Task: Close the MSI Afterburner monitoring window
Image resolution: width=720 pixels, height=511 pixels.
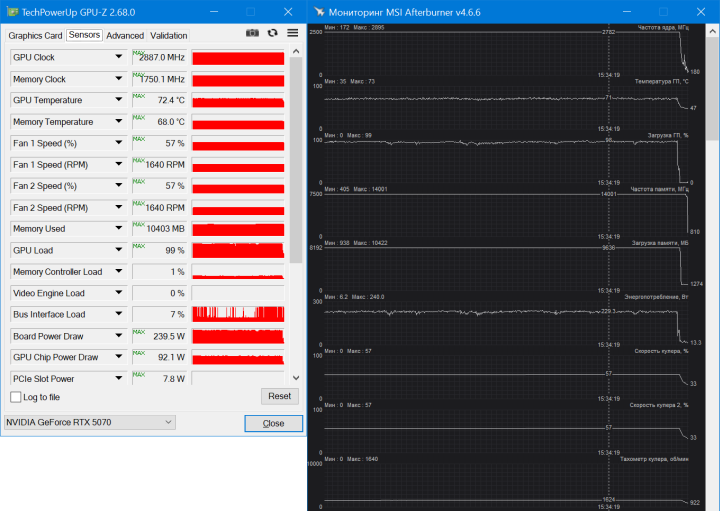Action: coord(698,12)
